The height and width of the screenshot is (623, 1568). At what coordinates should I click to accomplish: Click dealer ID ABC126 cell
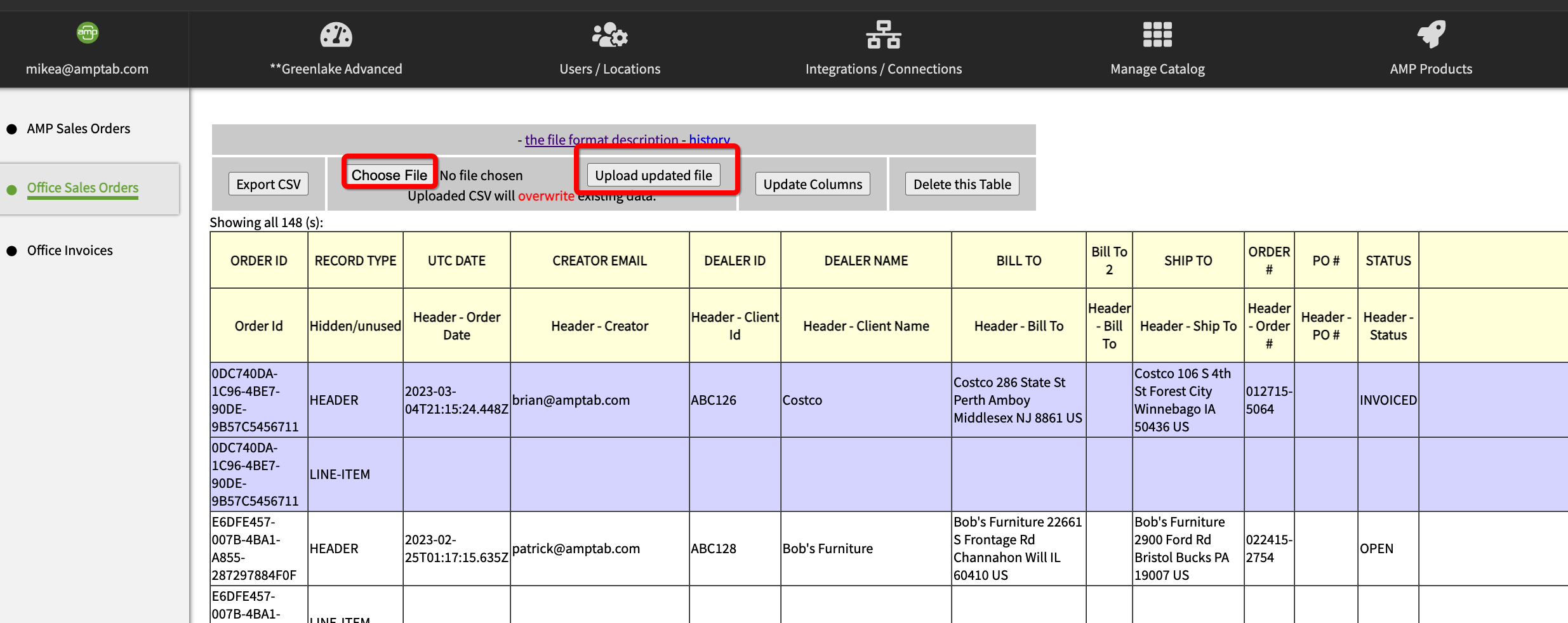(734, 400)
